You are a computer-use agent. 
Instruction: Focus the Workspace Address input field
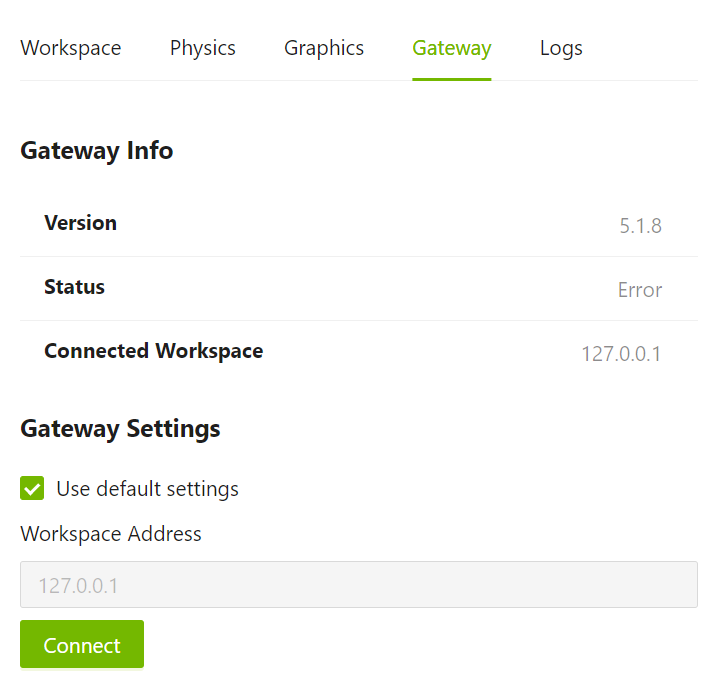(358, 585)
